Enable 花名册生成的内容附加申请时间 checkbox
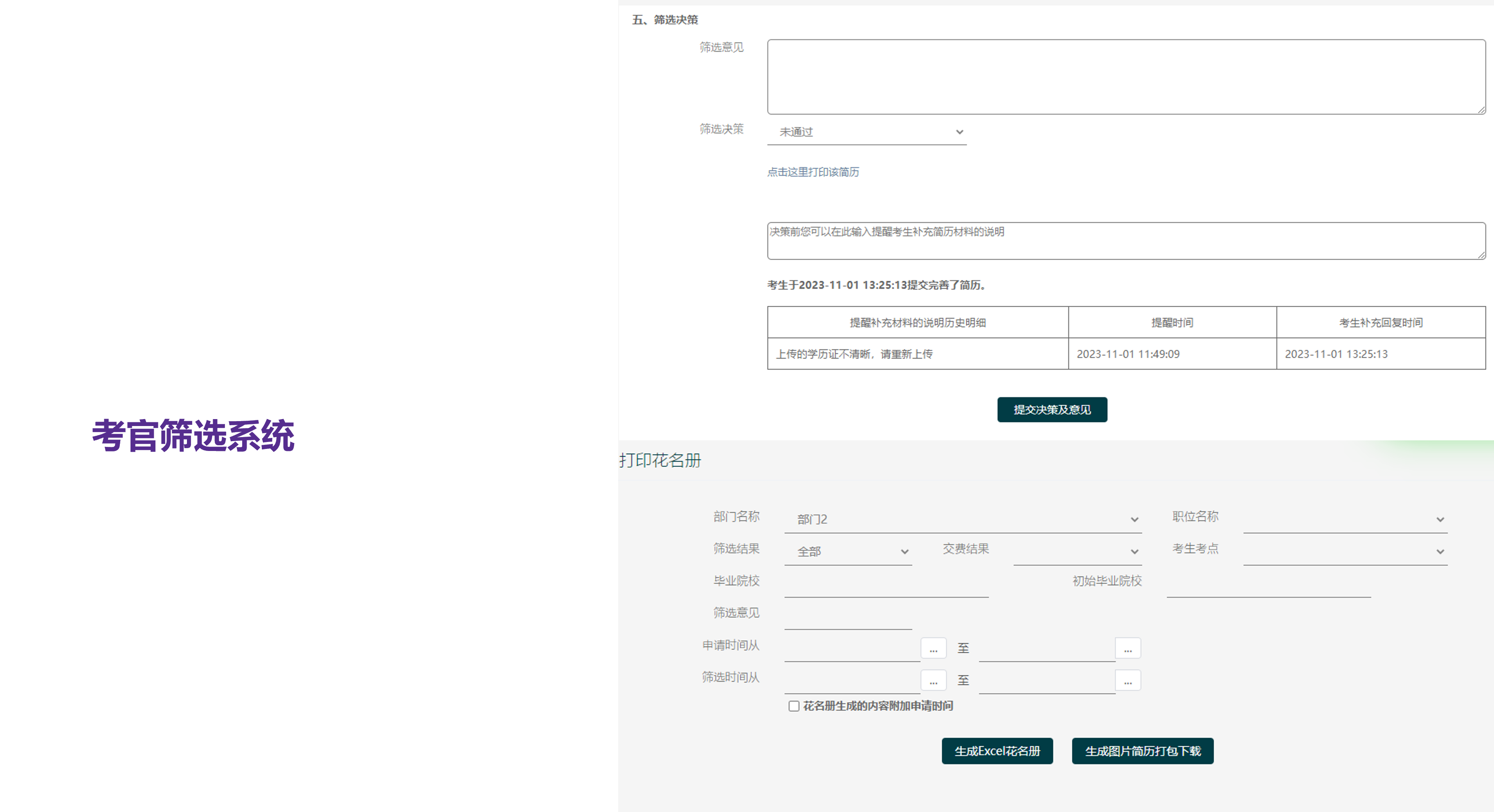 coord(794,706)
